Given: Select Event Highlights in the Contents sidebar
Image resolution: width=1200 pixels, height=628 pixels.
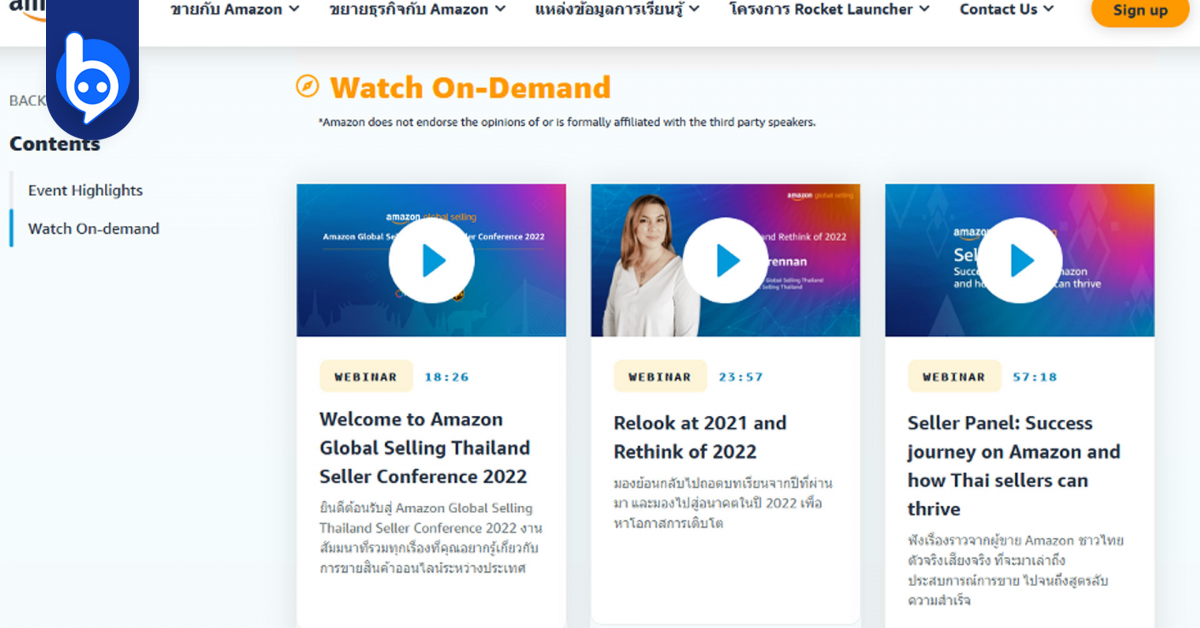Looking at the screenshot, I should point(87,190).
